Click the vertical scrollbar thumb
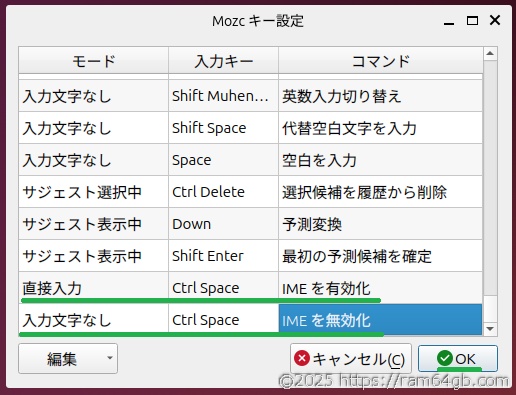516x395 pixels. pos(490,309)
